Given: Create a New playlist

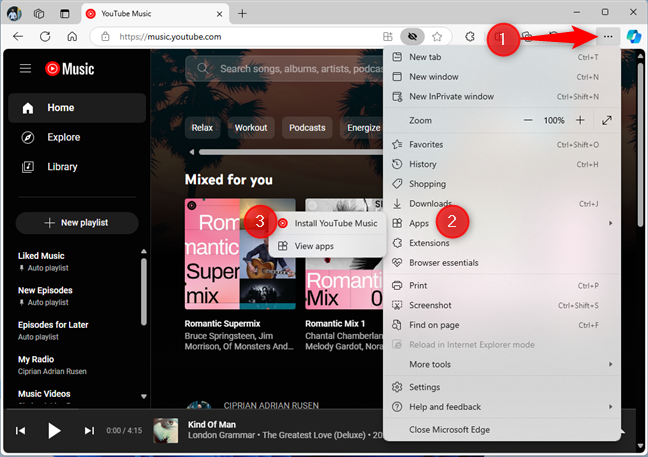Looking at the screenshot, I should pyautogui.click(x=77, y=223).
